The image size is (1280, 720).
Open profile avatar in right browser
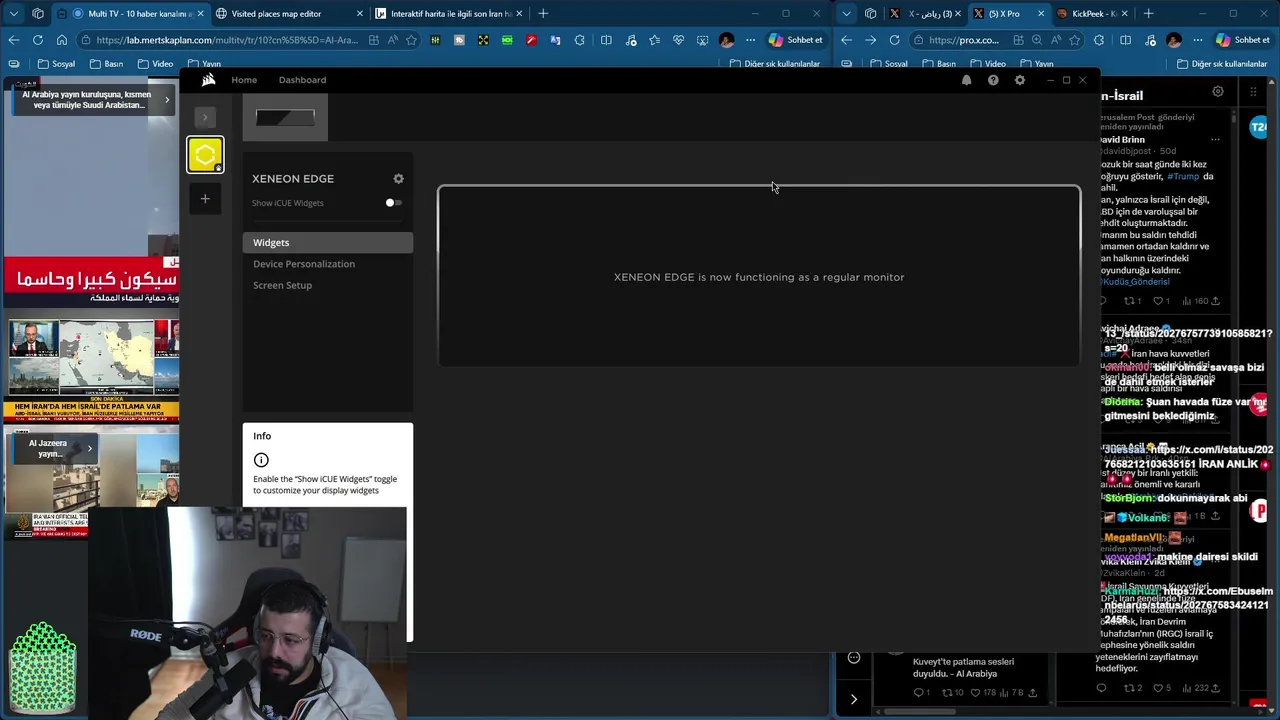[x=1174, y=40]
